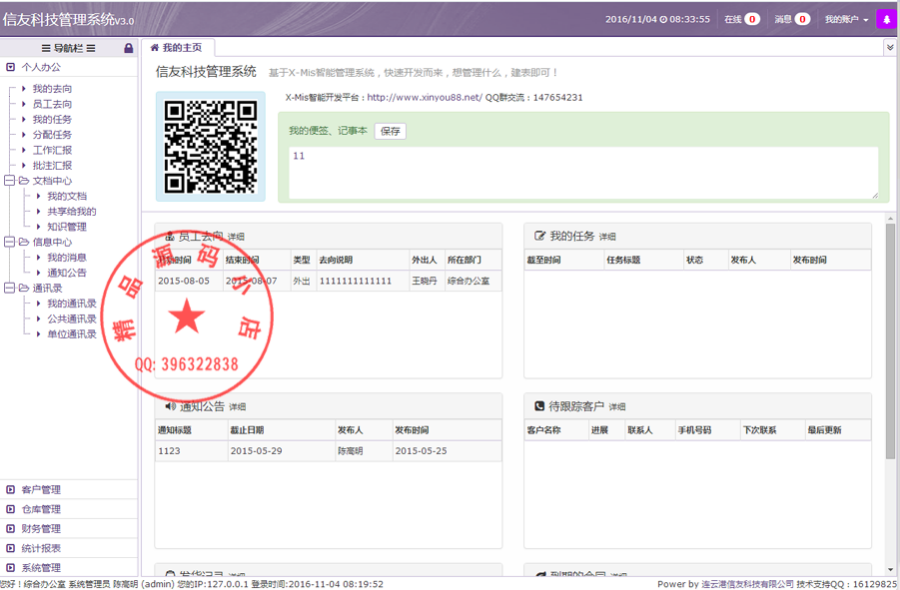Click the 1111111111111 去向说明 cell
This screenshot has height=590, width=900.
click(363, 281)
